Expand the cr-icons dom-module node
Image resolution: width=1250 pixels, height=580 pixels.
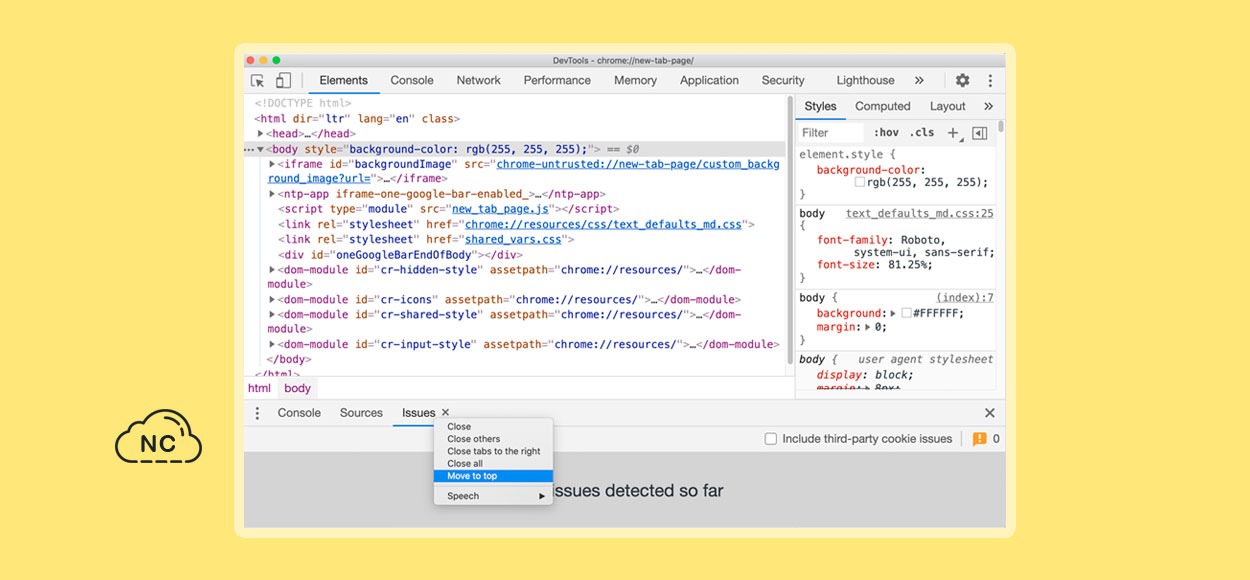click(x=273, y=300)
